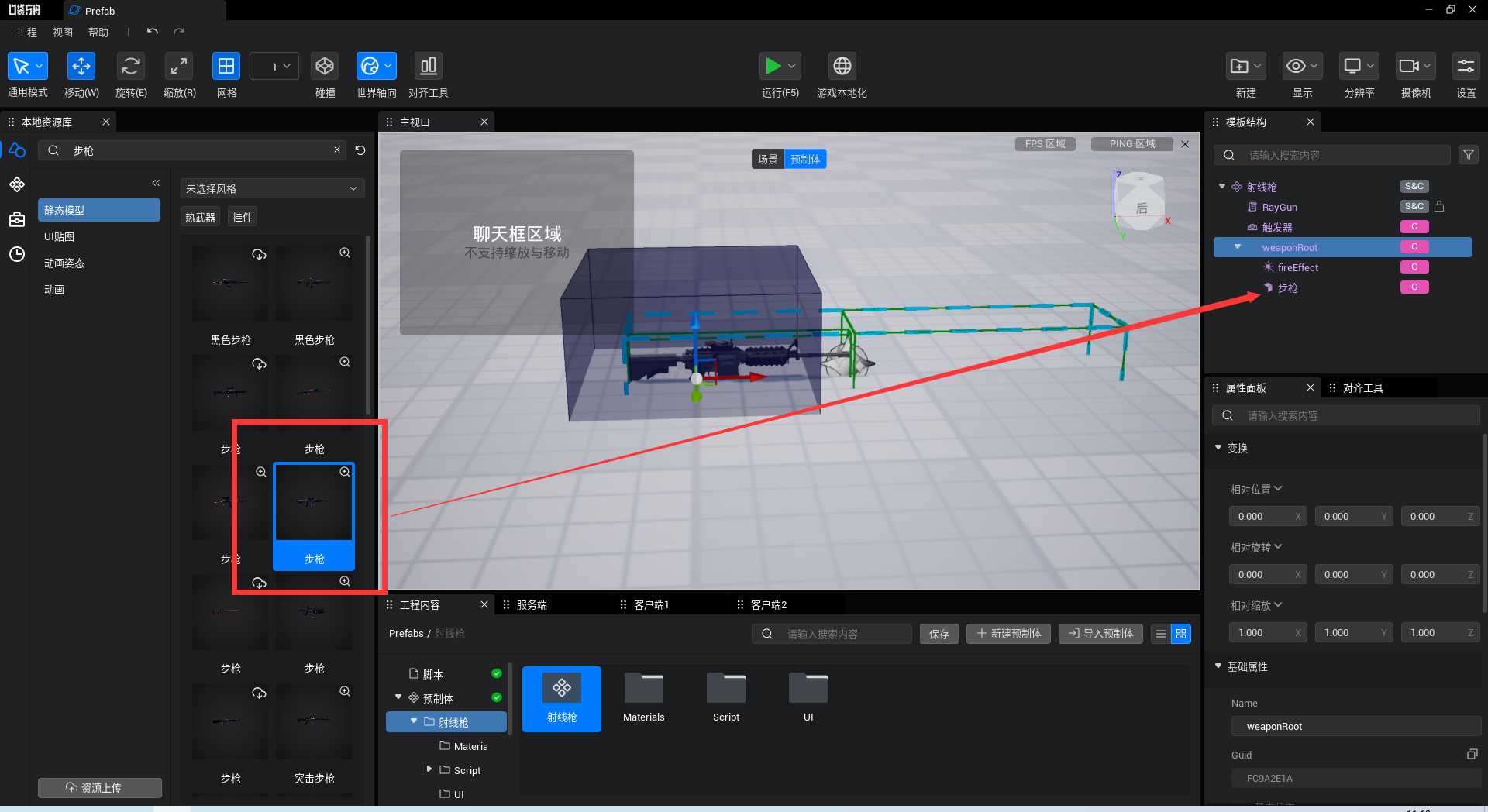Open run options dropdown arrow
Screen dimensions: 1488x812
point(792,67)
